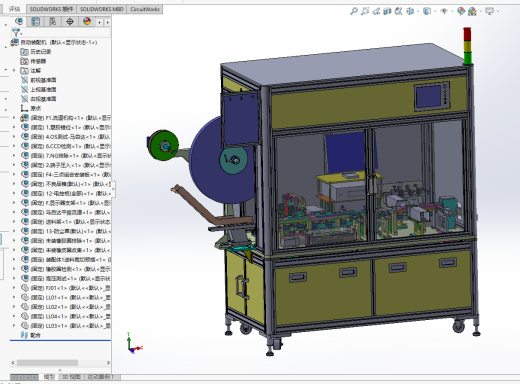Image resolution: width=520 pixels, height=384 pixels.
Task: Click the 历史记录 history folder icon
Action: (x=24, y=52)
